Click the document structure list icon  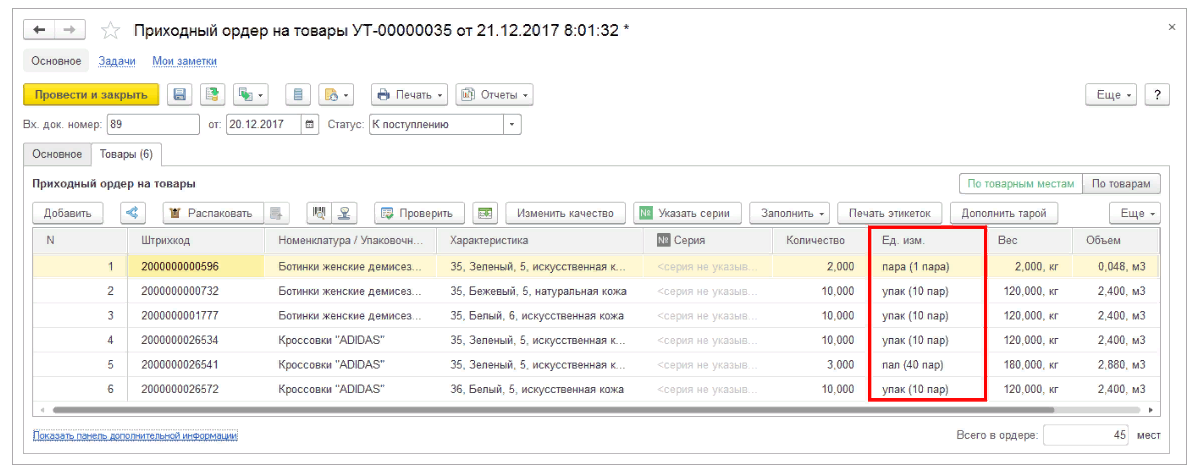coord(297,95)
